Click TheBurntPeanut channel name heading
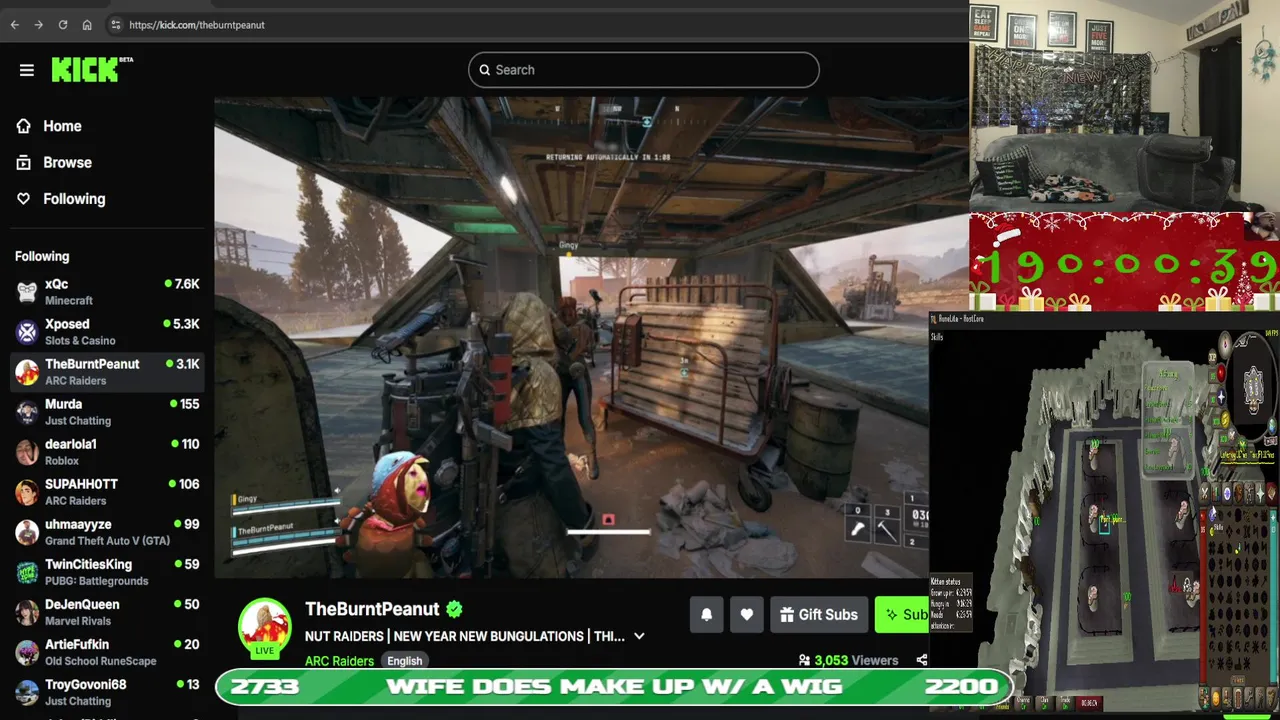This screenshot has width=1280, height=720. [x=372, y=609]
